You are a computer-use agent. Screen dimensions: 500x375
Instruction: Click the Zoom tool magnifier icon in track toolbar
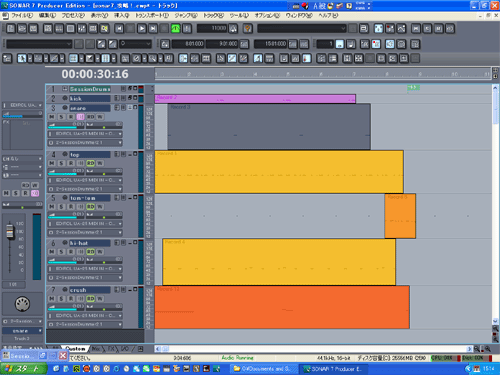point(153,59)
